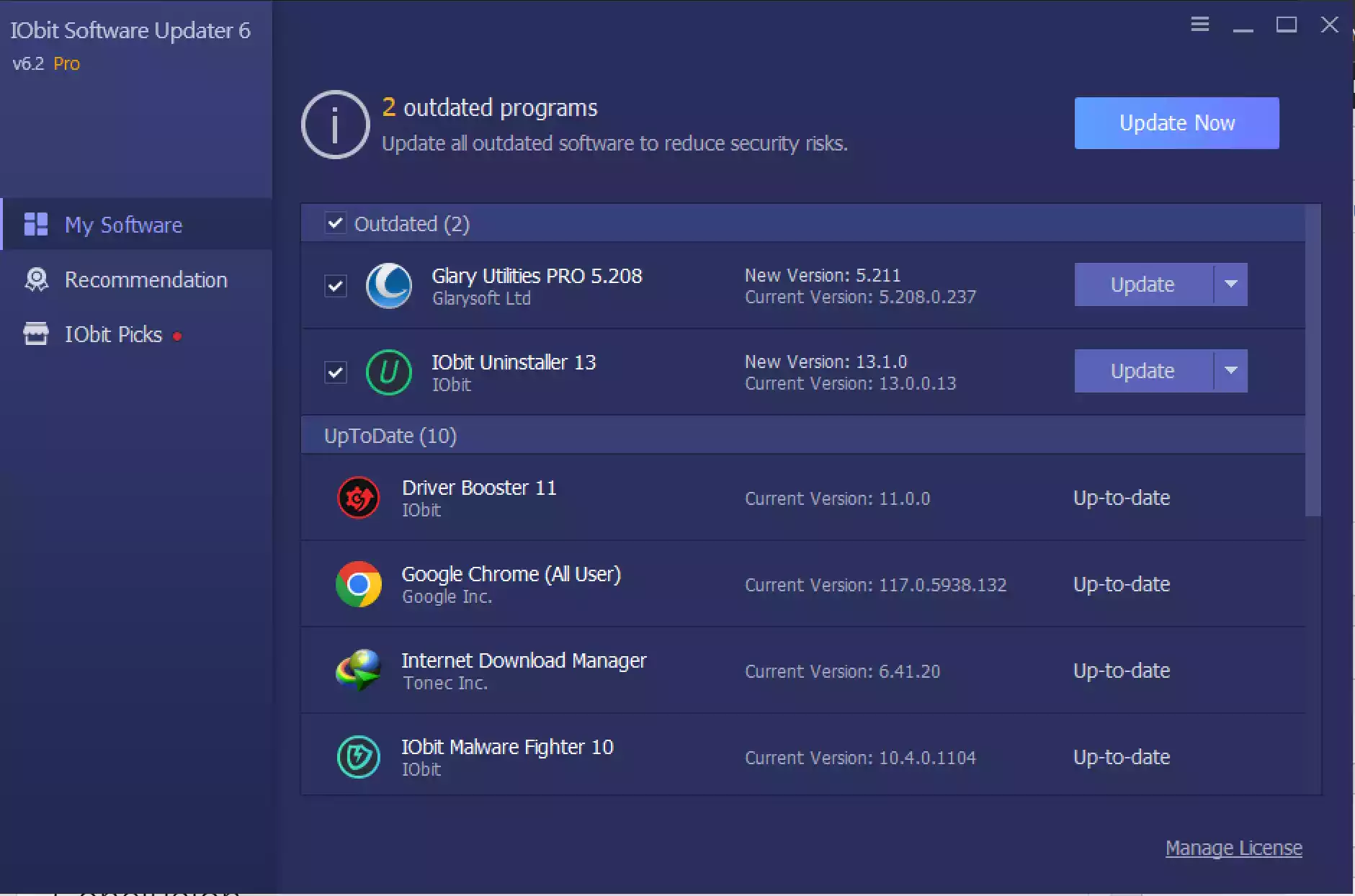Update Glary Utilities PRO 5.208
Screen dimensions: 1355x896
1144,285
